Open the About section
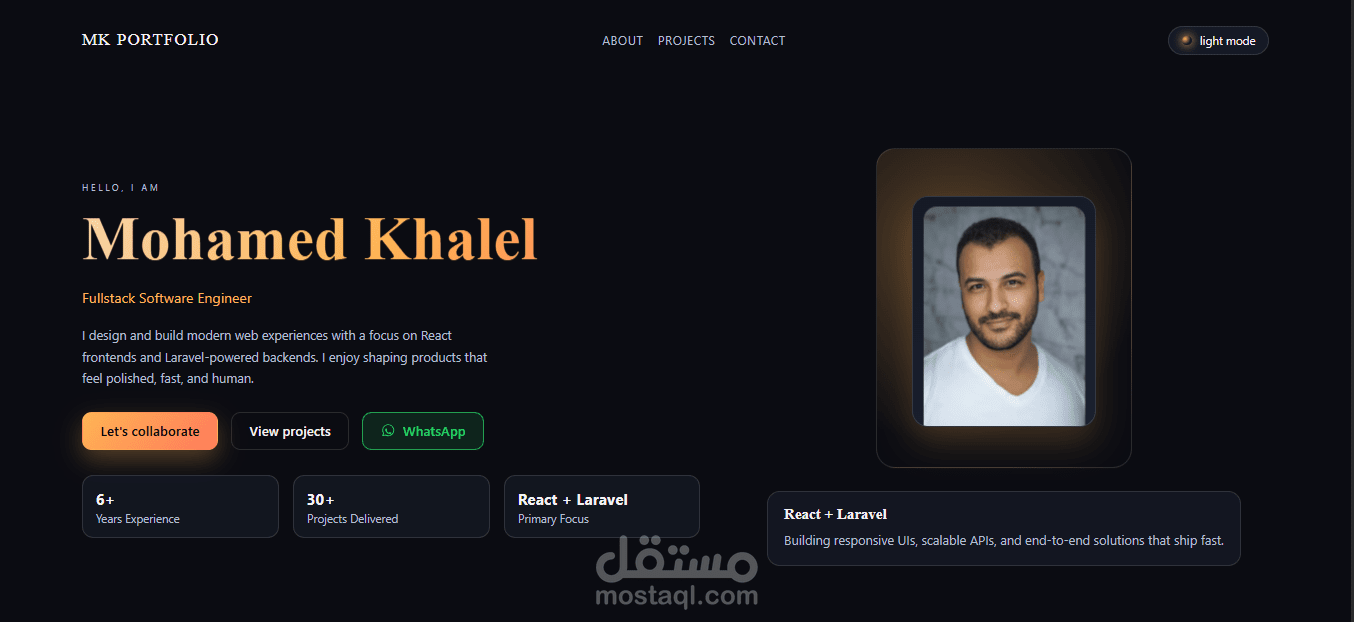 (x=622, y=41)
